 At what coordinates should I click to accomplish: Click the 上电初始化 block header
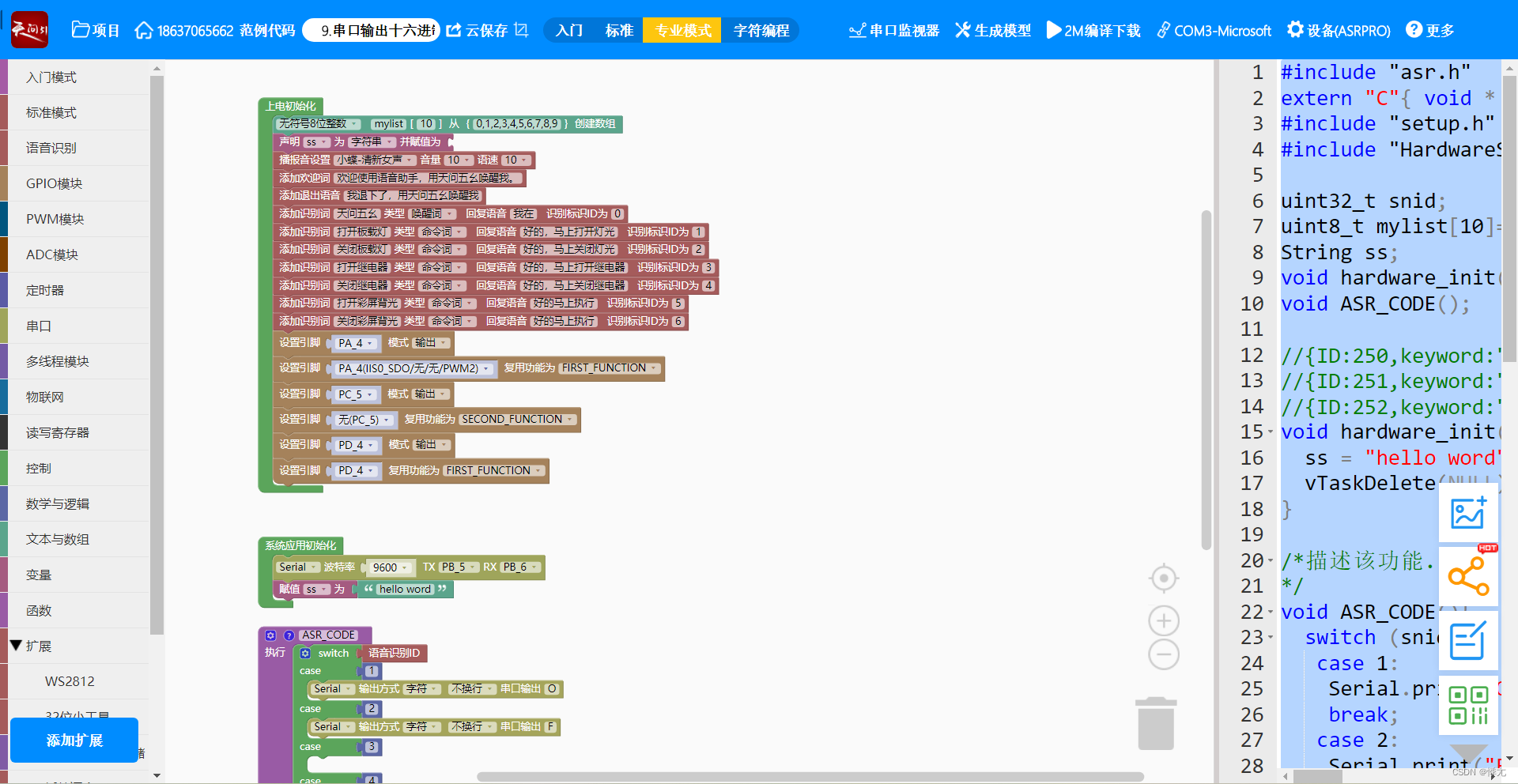click(290, 106)
